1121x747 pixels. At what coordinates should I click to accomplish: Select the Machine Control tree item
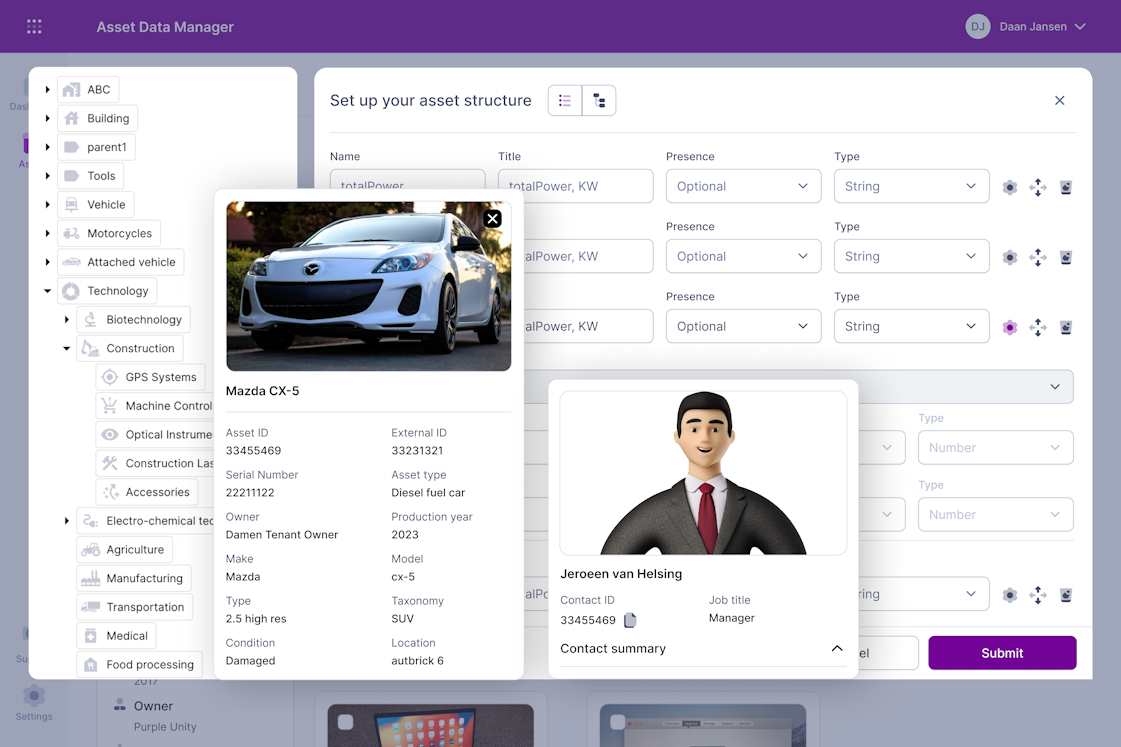pos(154,405)
